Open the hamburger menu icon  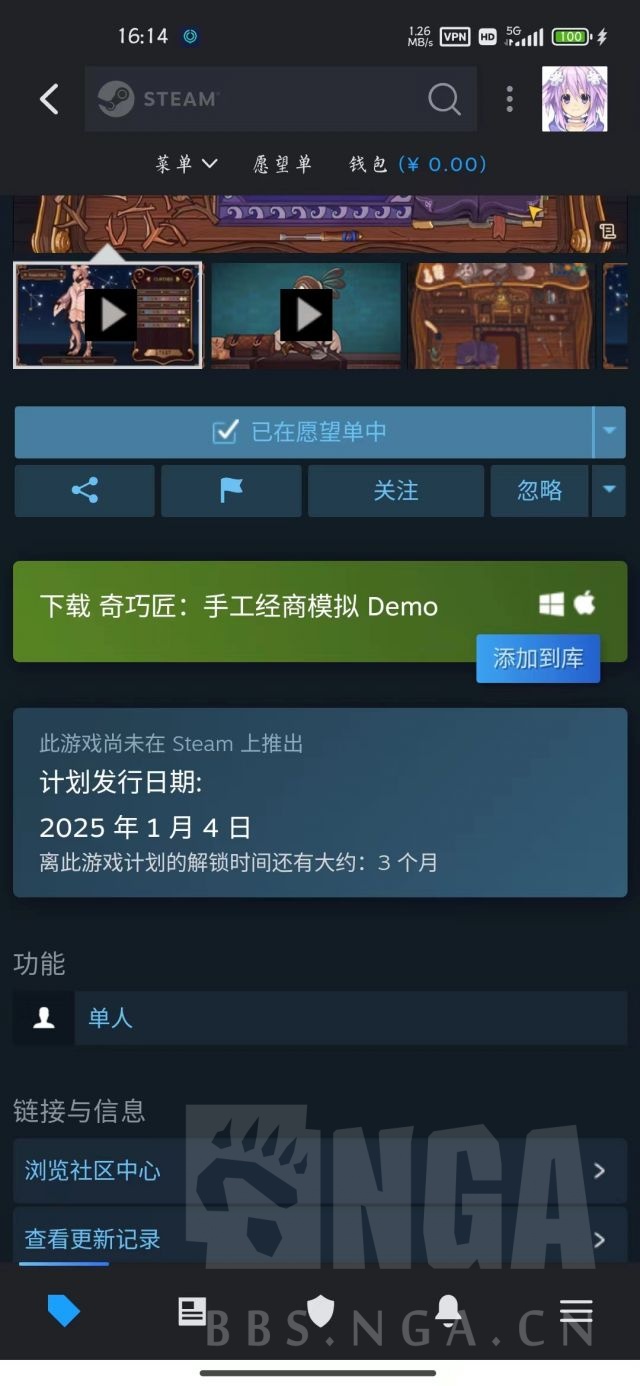[x=576, y=1311]
